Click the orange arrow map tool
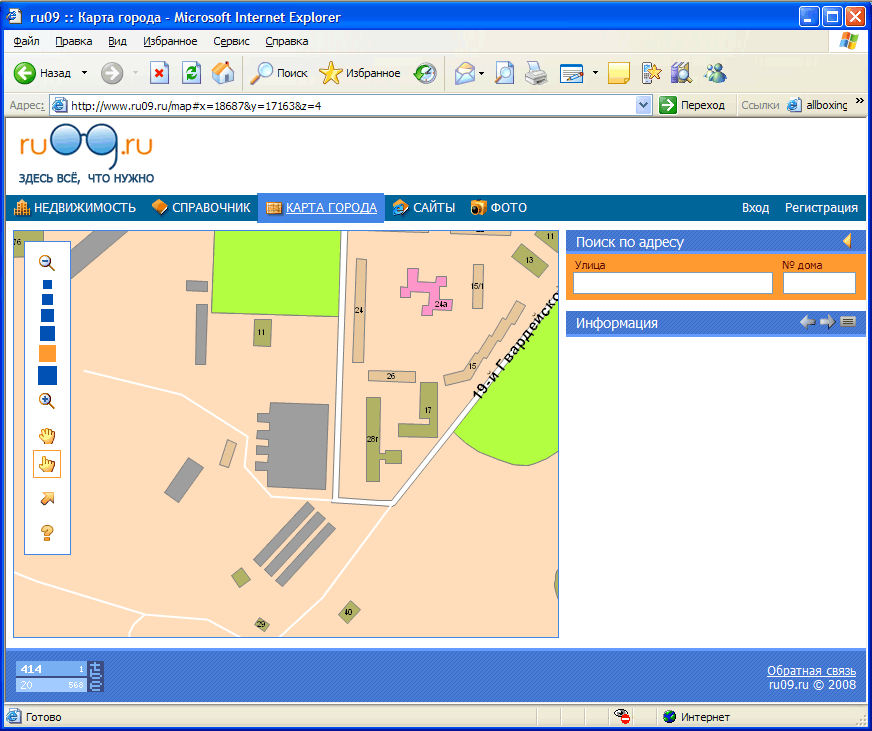The width and height of the screenshot is (872, 731). (47, 498)
